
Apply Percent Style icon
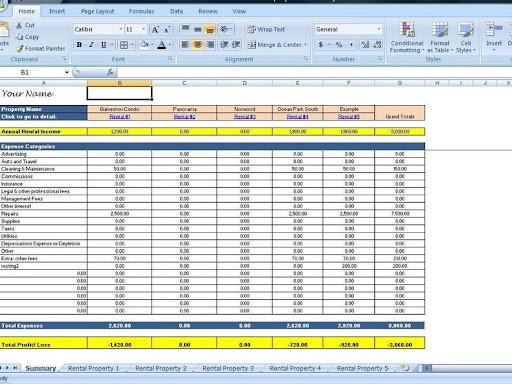tap(339, 45)
